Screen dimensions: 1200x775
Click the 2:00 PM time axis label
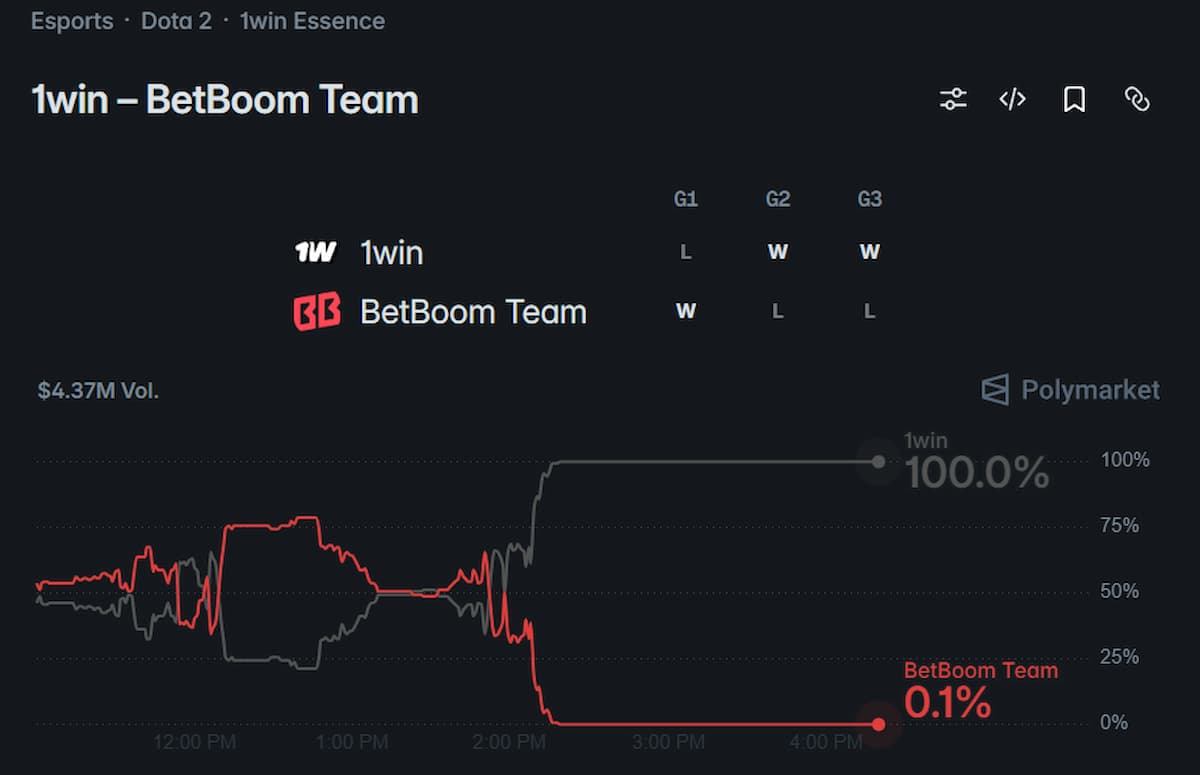click(509, 743)
